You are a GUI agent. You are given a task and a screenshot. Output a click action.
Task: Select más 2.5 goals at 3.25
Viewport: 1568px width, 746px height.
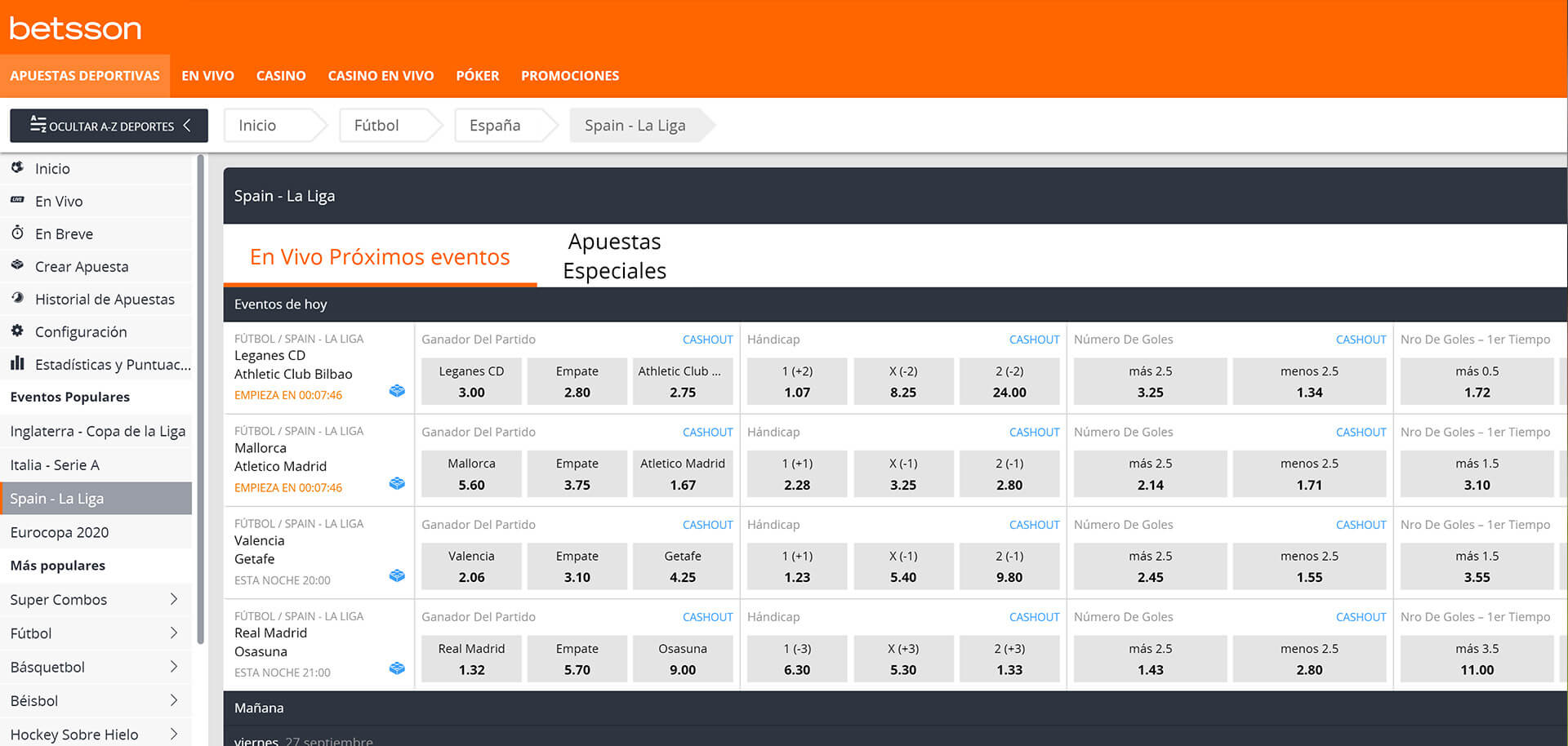1150,381
